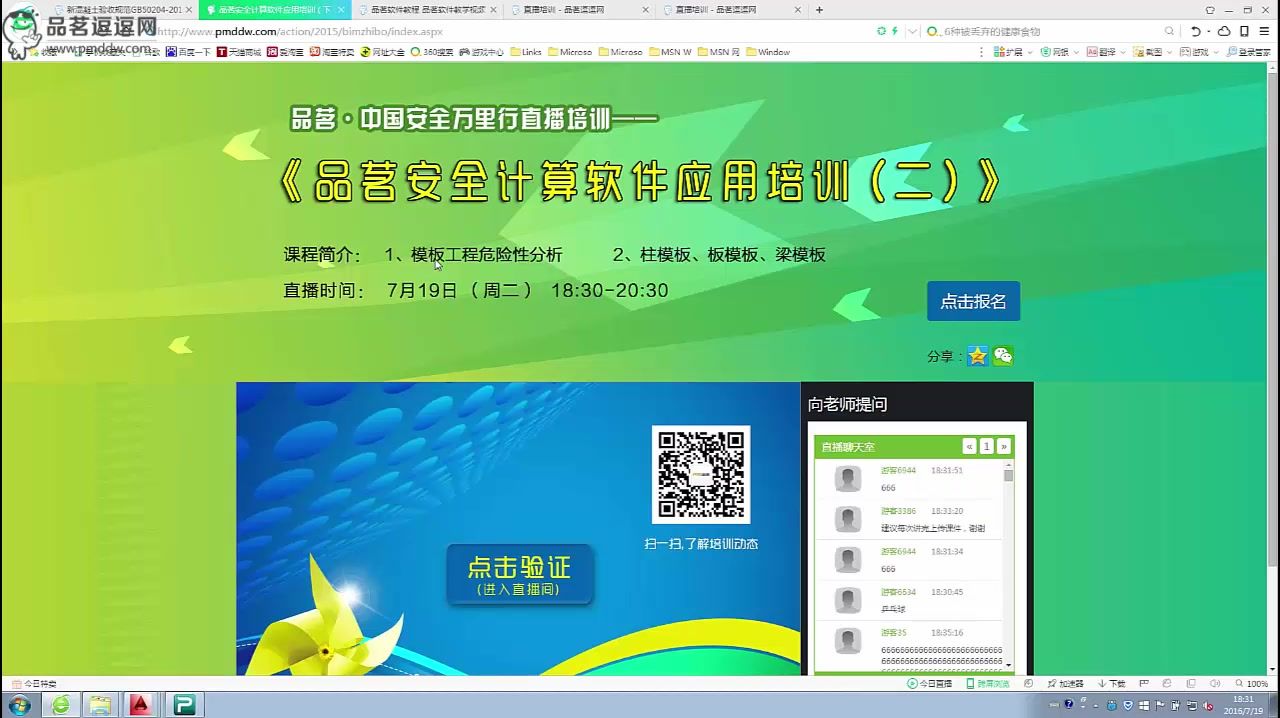Close the active 品茗安全计算软件应用培训 tab

(x=342, y=10)
